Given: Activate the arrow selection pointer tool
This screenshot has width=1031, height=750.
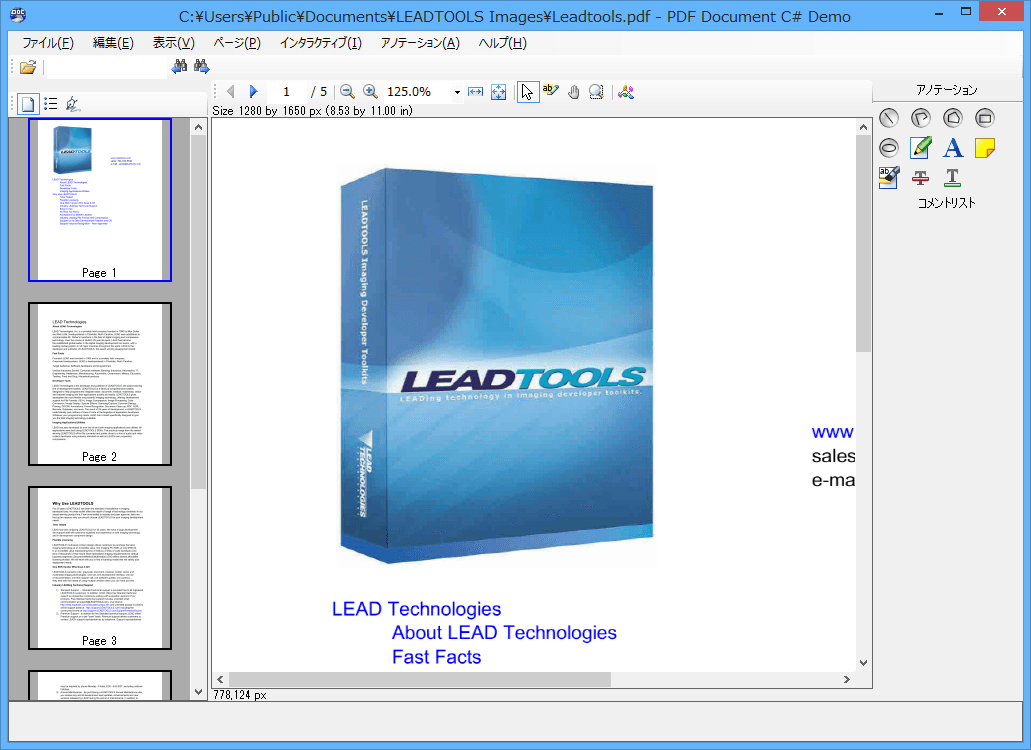Looking at the screenshot, I should pyautogui.click(x=527, y=92).
